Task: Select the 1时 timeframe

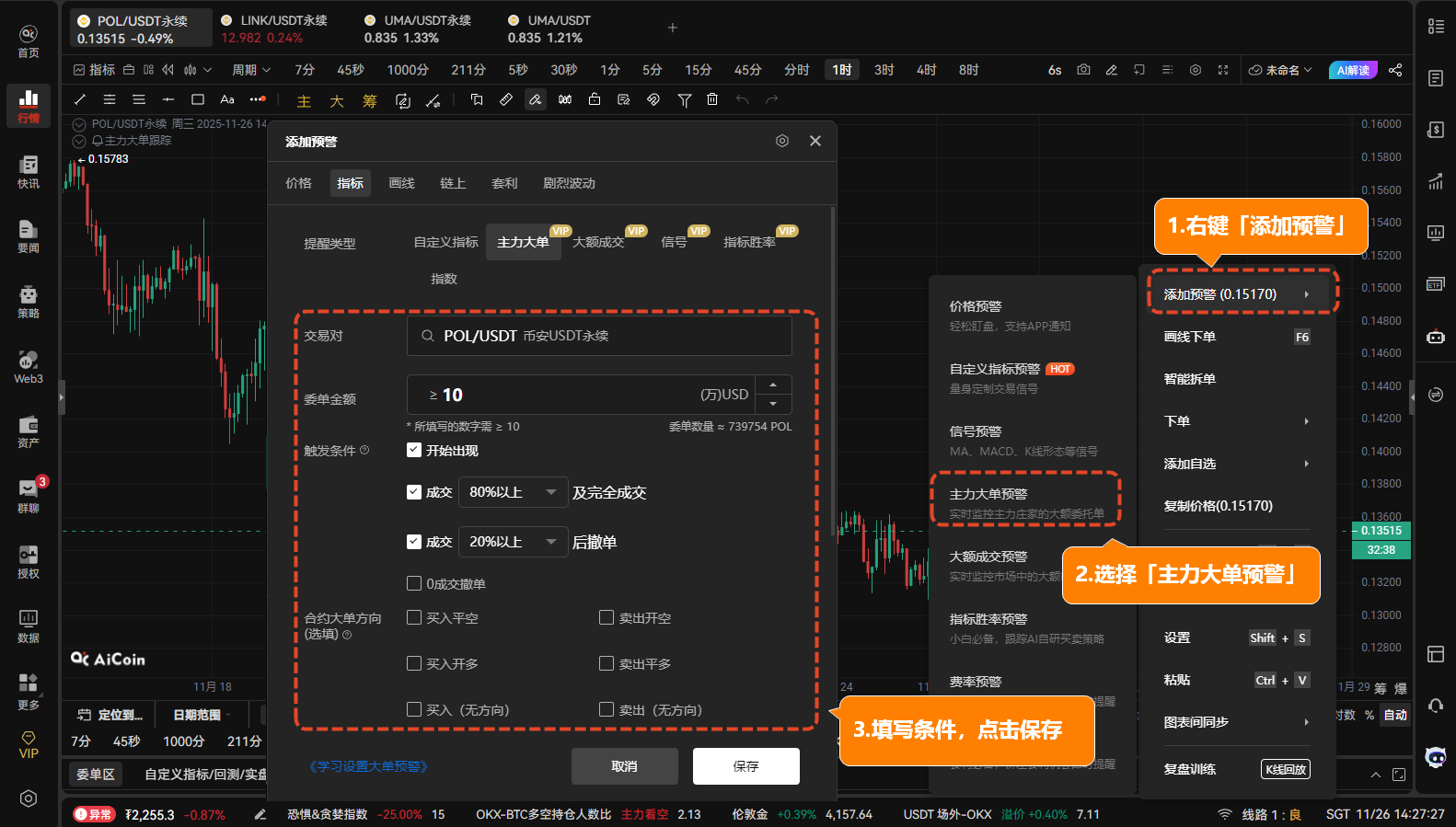Action: coord(842,70)
